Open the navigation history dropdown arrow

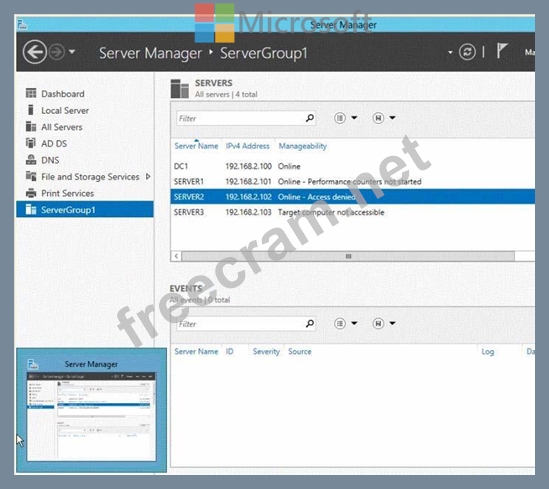[72, 52]
